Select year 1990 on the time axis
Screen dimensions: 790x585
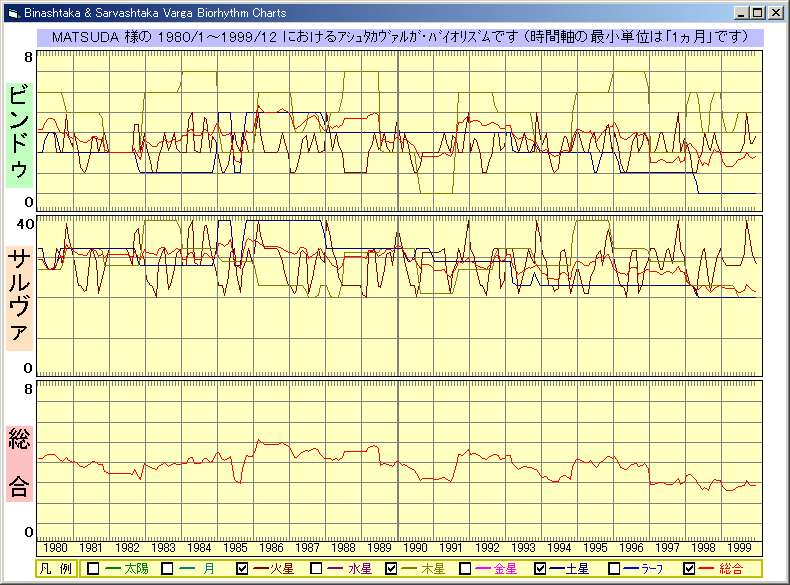[416, 548]
